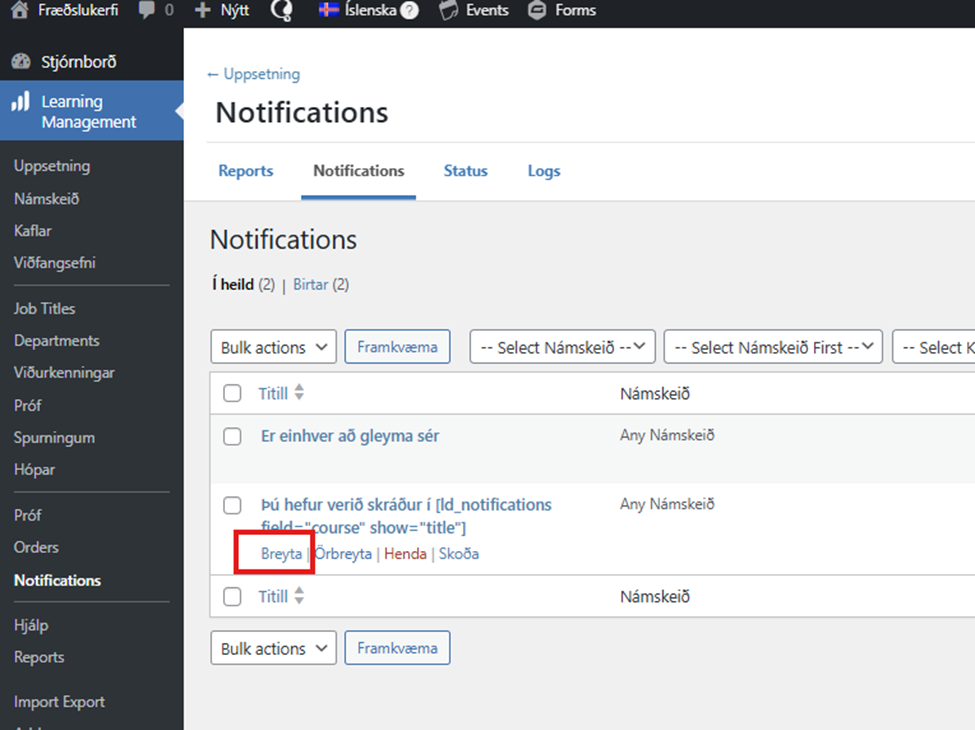The width and height of the screenshot is (975, 730).
Task: Switch to the Logs tab
Action: [x=544, y=171]
